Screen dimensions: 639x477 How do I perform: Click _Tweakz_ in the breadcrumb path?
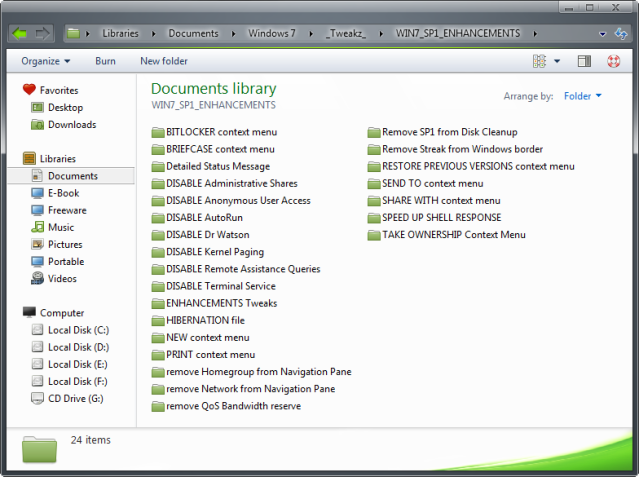pyautogui.click(x=346, y=33)
